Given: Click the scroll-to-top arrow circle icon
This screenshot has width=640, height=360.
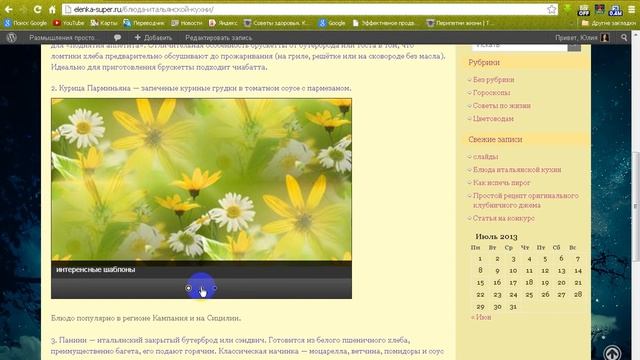Looking at the screenshot, I should (612, 353).
